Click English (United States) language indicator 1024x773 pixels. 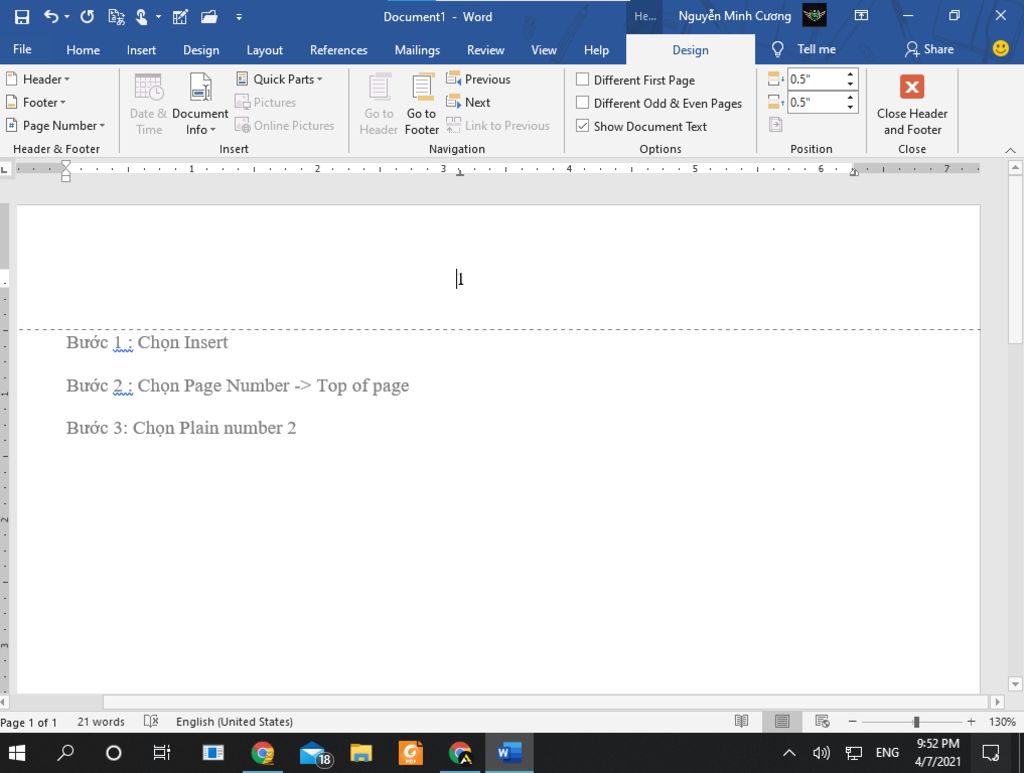[x=234, y=721]
